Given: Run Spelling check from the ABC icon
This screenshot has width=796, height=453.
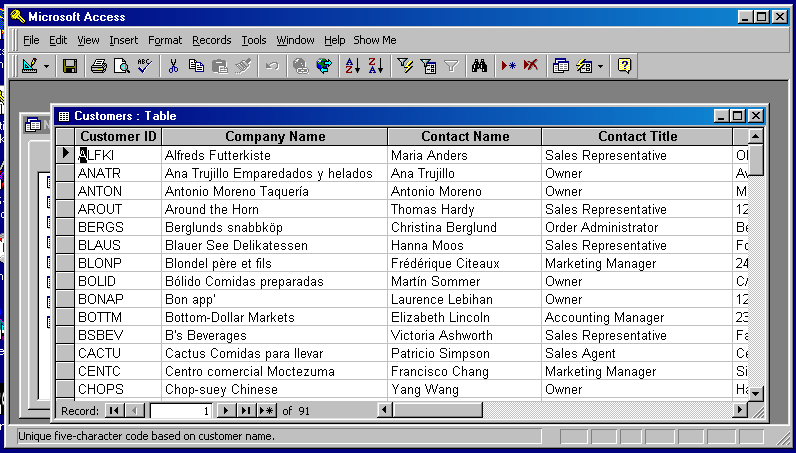Looking at the screenshot, I should click(145, 66).
